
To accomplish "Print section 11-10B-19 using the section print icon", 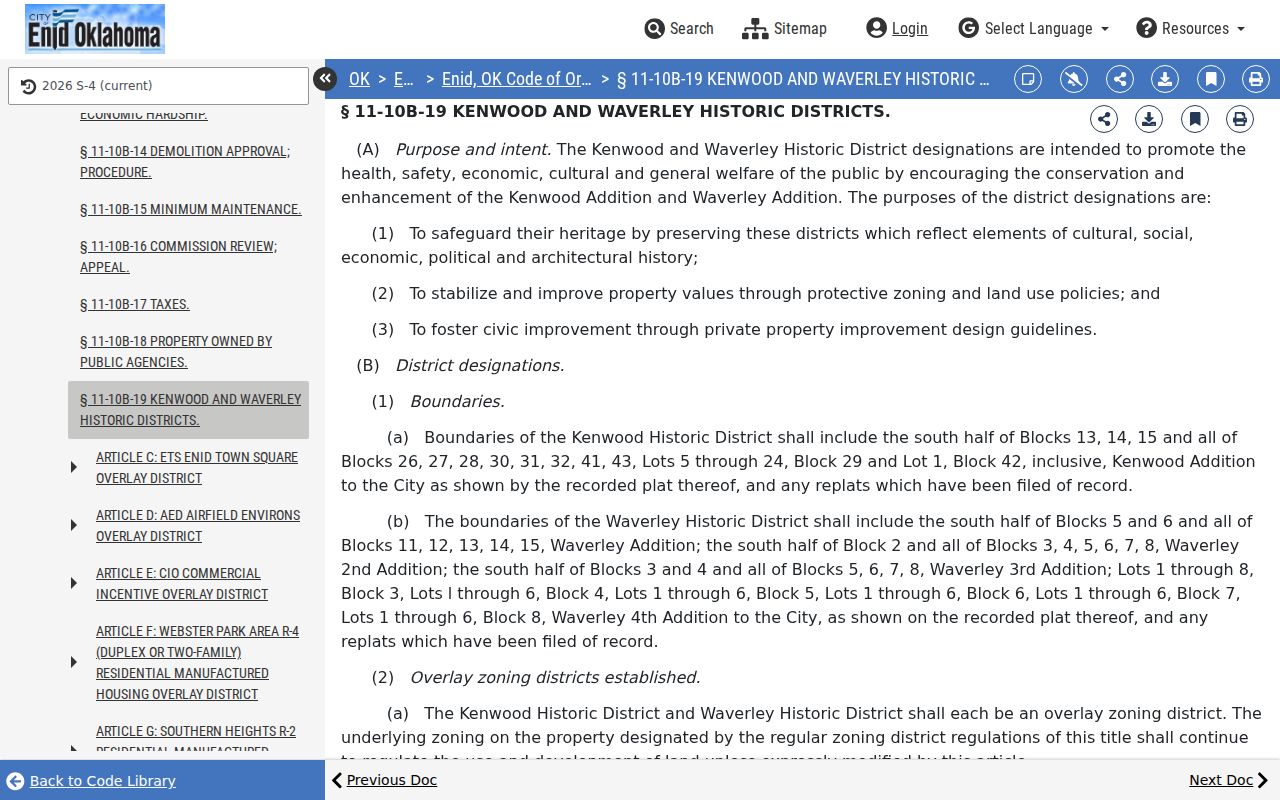I will point(1240,119).
